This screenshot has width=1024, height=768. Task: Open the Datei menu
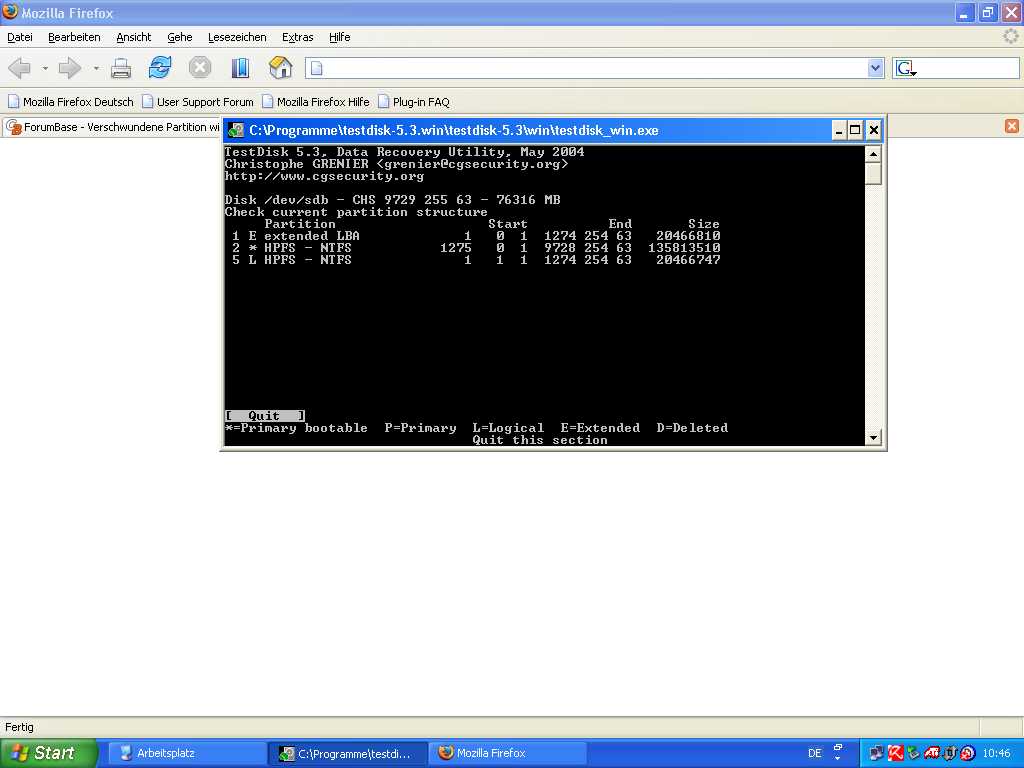click(20, 37)
